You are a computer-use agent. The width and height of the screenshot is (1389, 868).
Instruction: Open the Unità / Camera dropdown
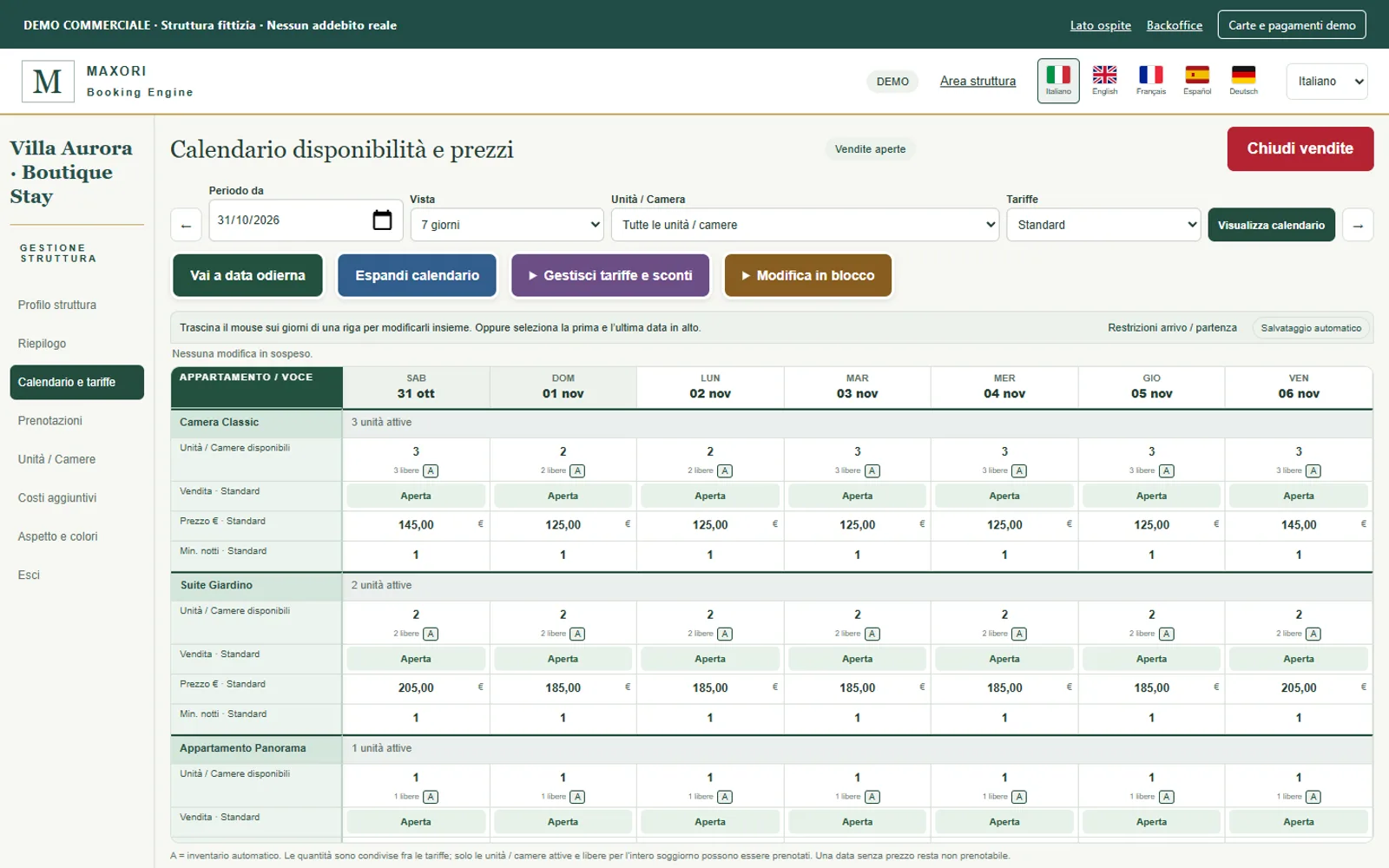click(x=805, y=225)
